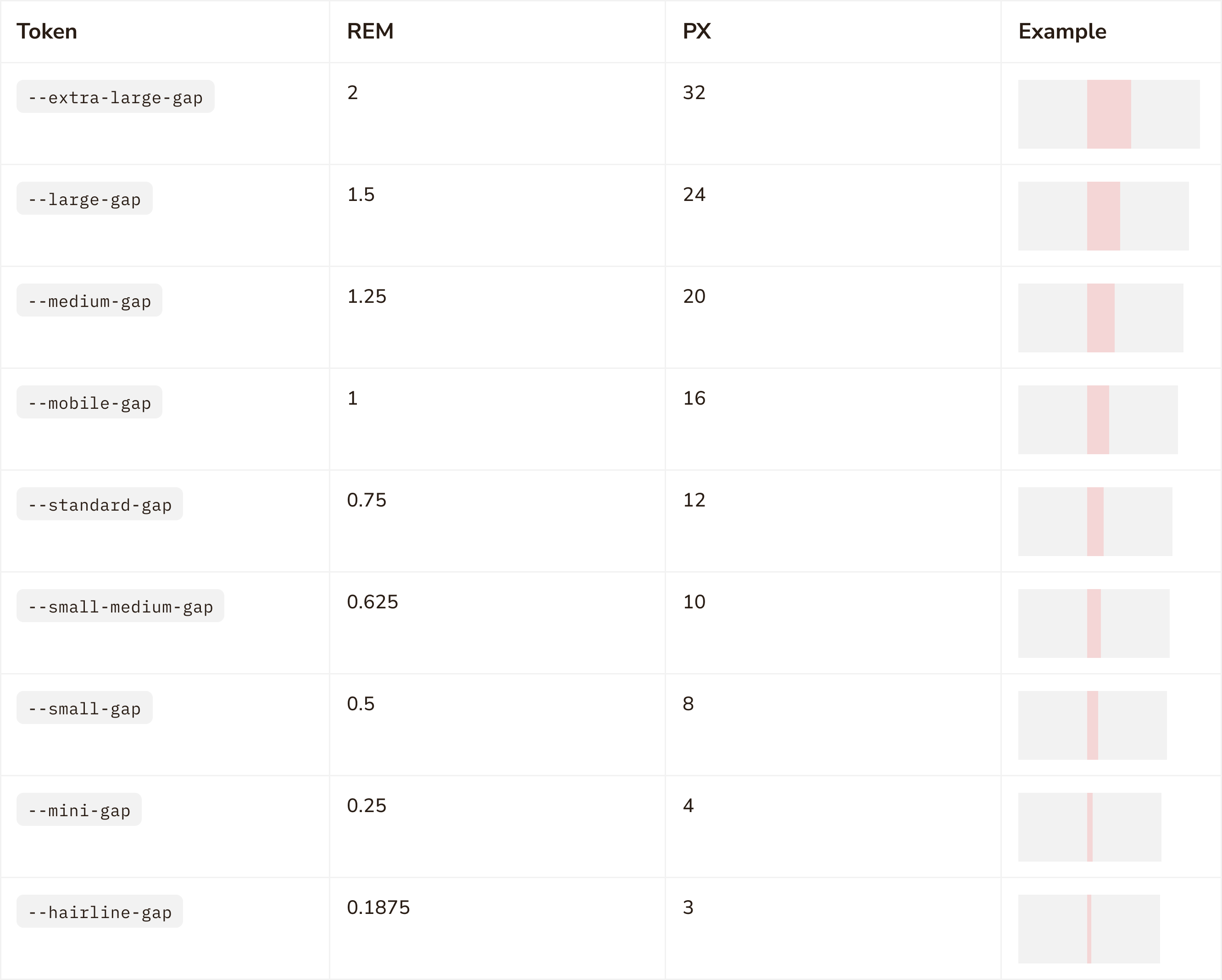Click the --large-gap token chip
Screen dimensions: 1222x980
point(84,199)
